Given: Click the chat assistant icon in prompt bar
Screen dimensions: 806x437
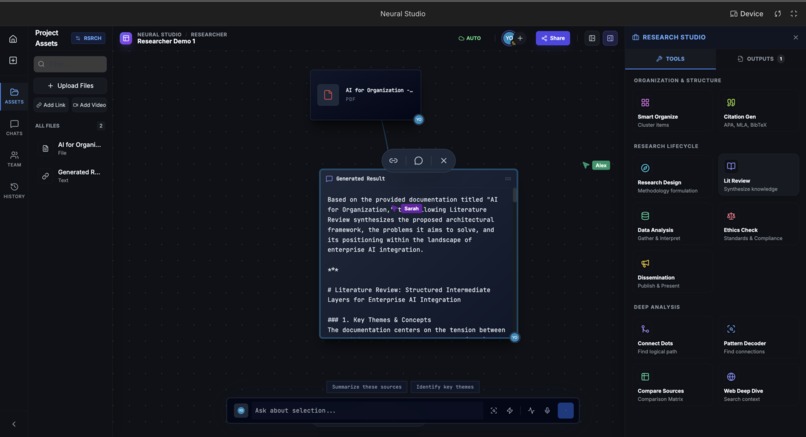Looking at the screenshot, I should (x=241, y=410).
